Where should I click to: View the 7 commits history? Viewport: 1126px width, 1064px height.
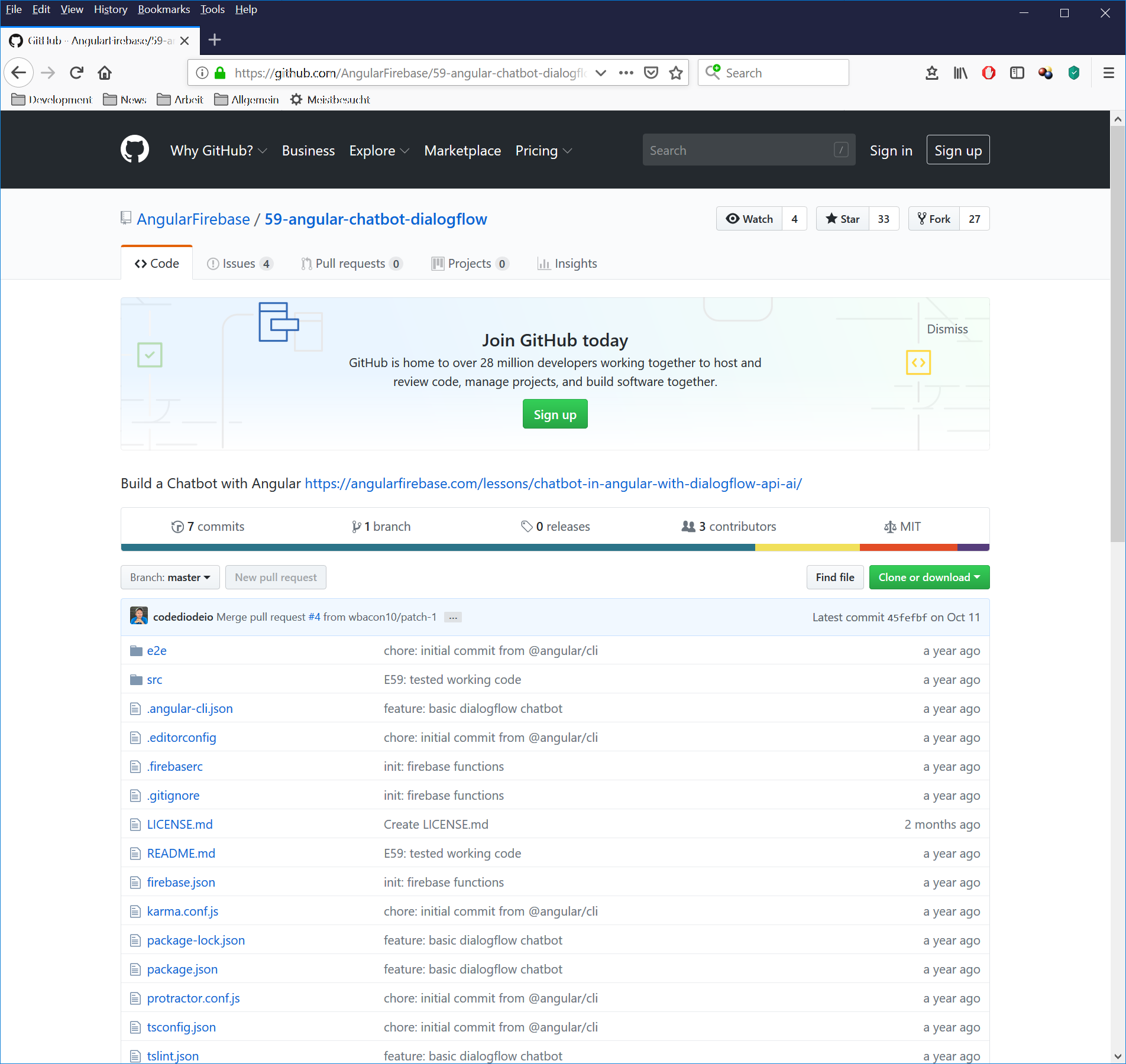208,526
